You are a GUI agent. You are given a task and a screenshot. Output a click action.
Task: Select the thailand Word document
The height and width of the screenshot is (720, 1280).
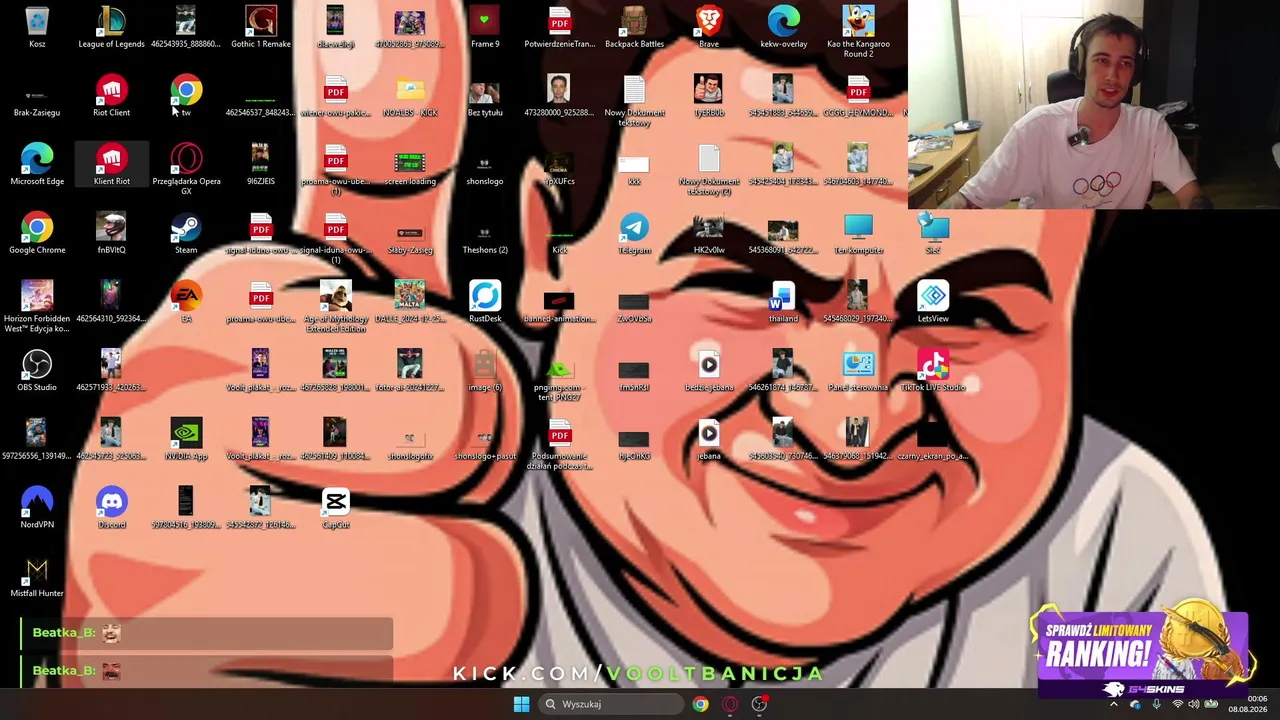783,303
